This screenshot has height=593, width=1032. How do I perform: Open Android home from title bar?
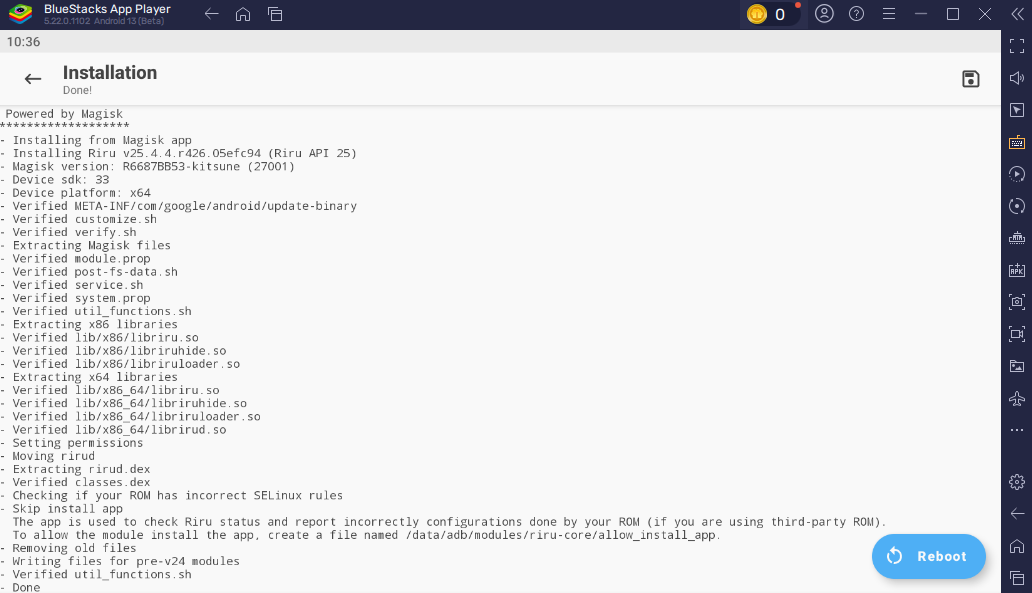pos(243,14)
